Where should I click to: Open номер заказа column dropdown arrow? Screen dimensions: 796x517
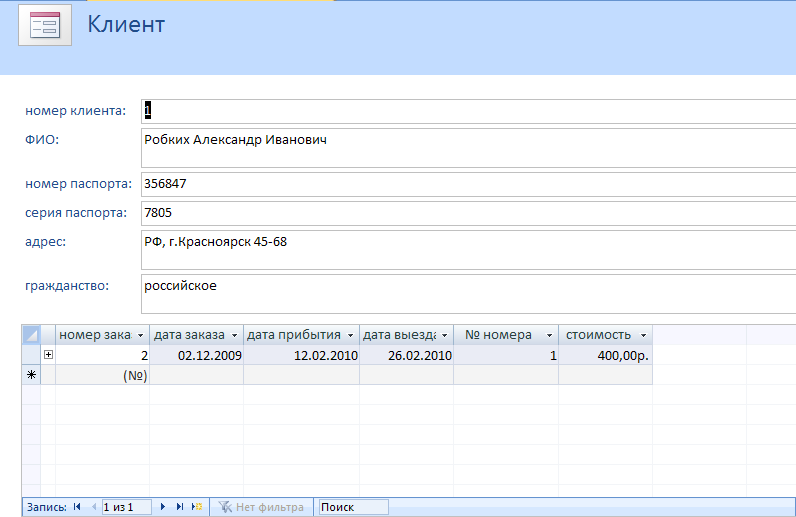tap(141, 335)
